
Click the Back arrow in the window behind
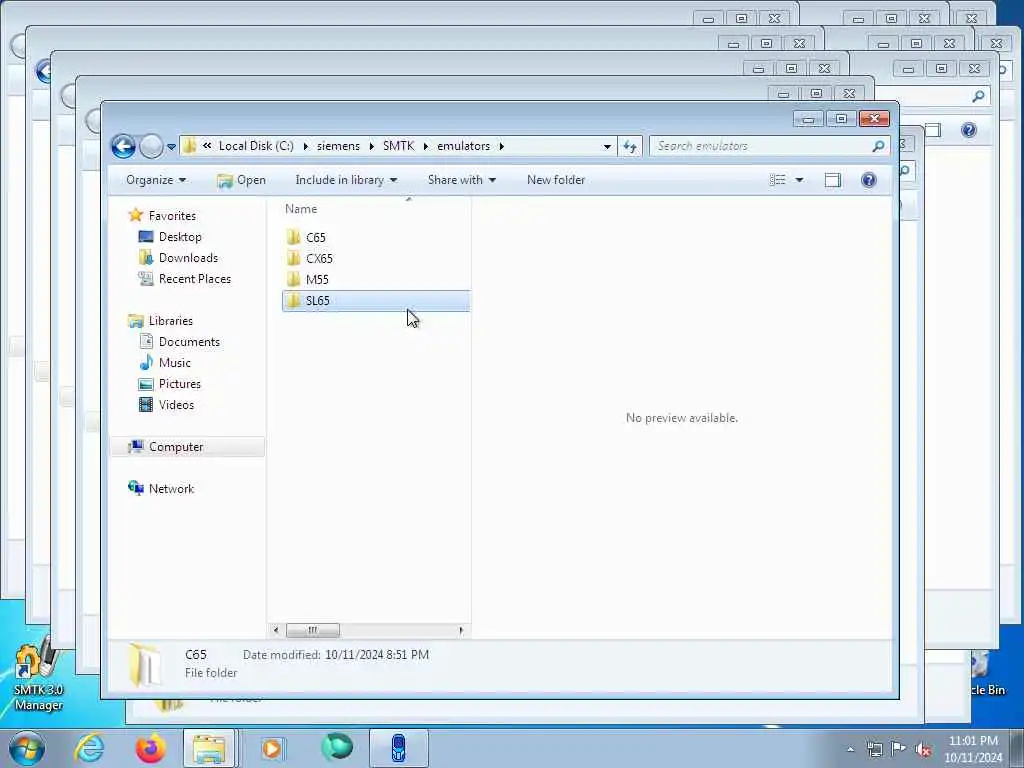pyautogui.click(x=43, y=71)
